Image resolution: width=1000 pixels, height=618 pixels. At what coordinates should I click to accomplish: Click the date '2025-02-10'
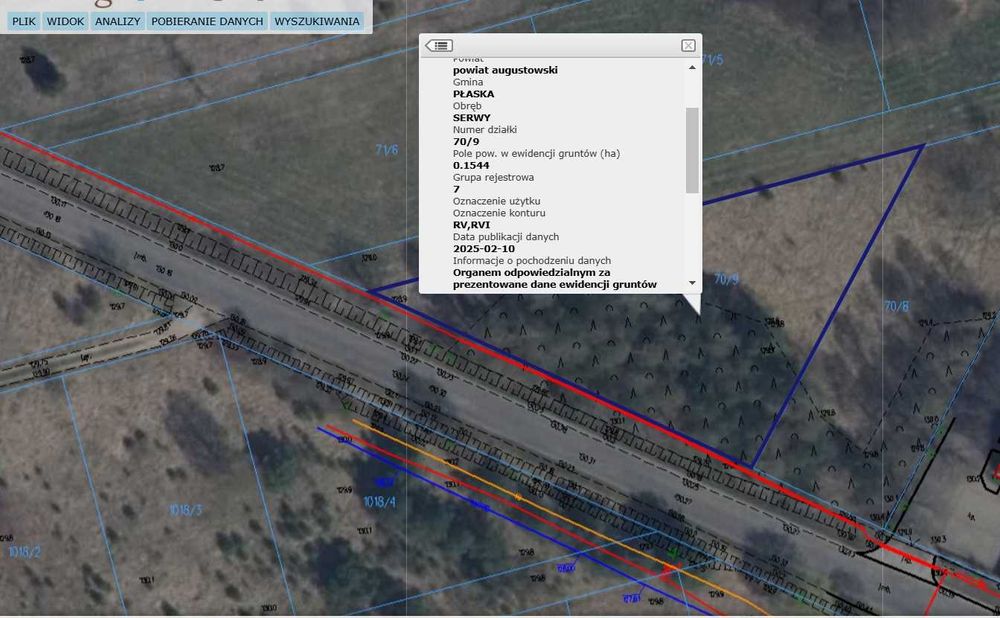[484, 249]
